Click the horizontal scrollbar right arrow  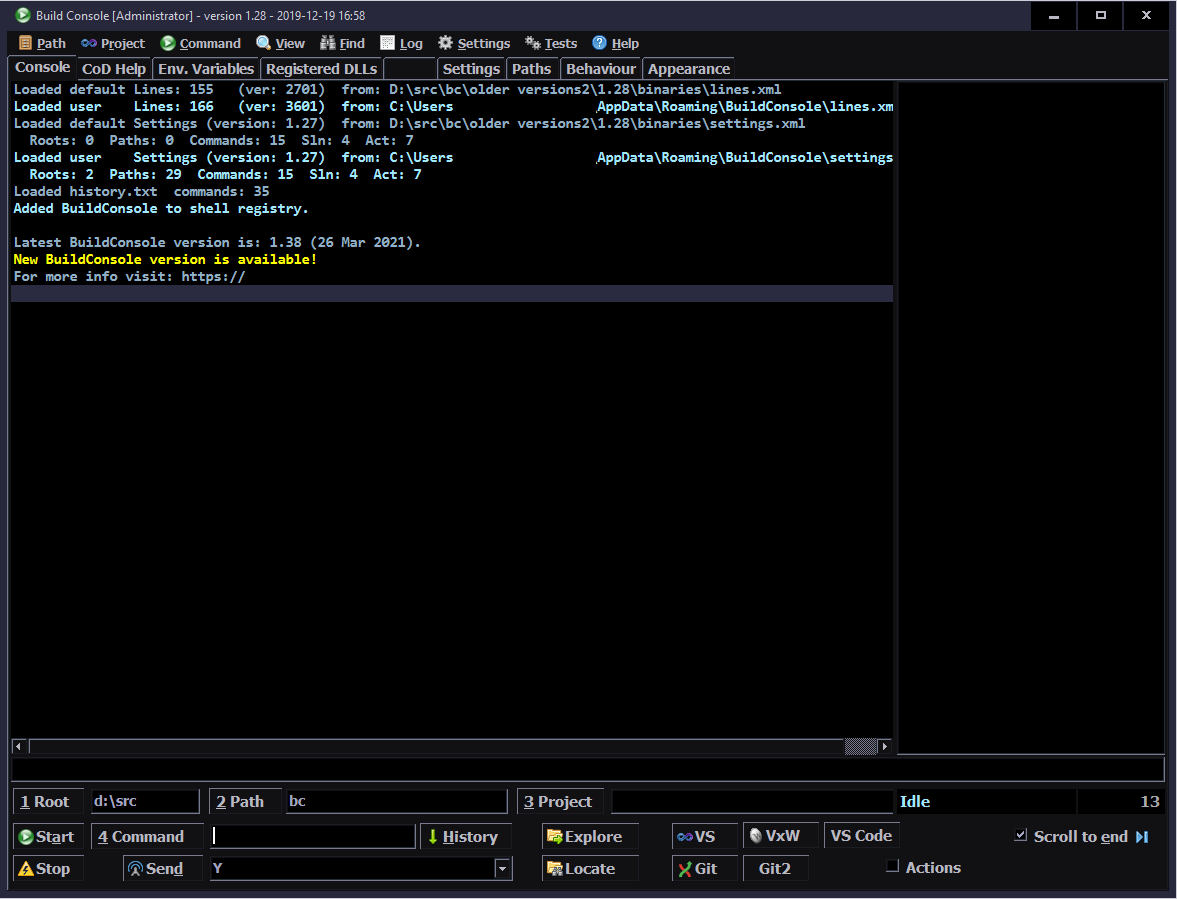884,746
